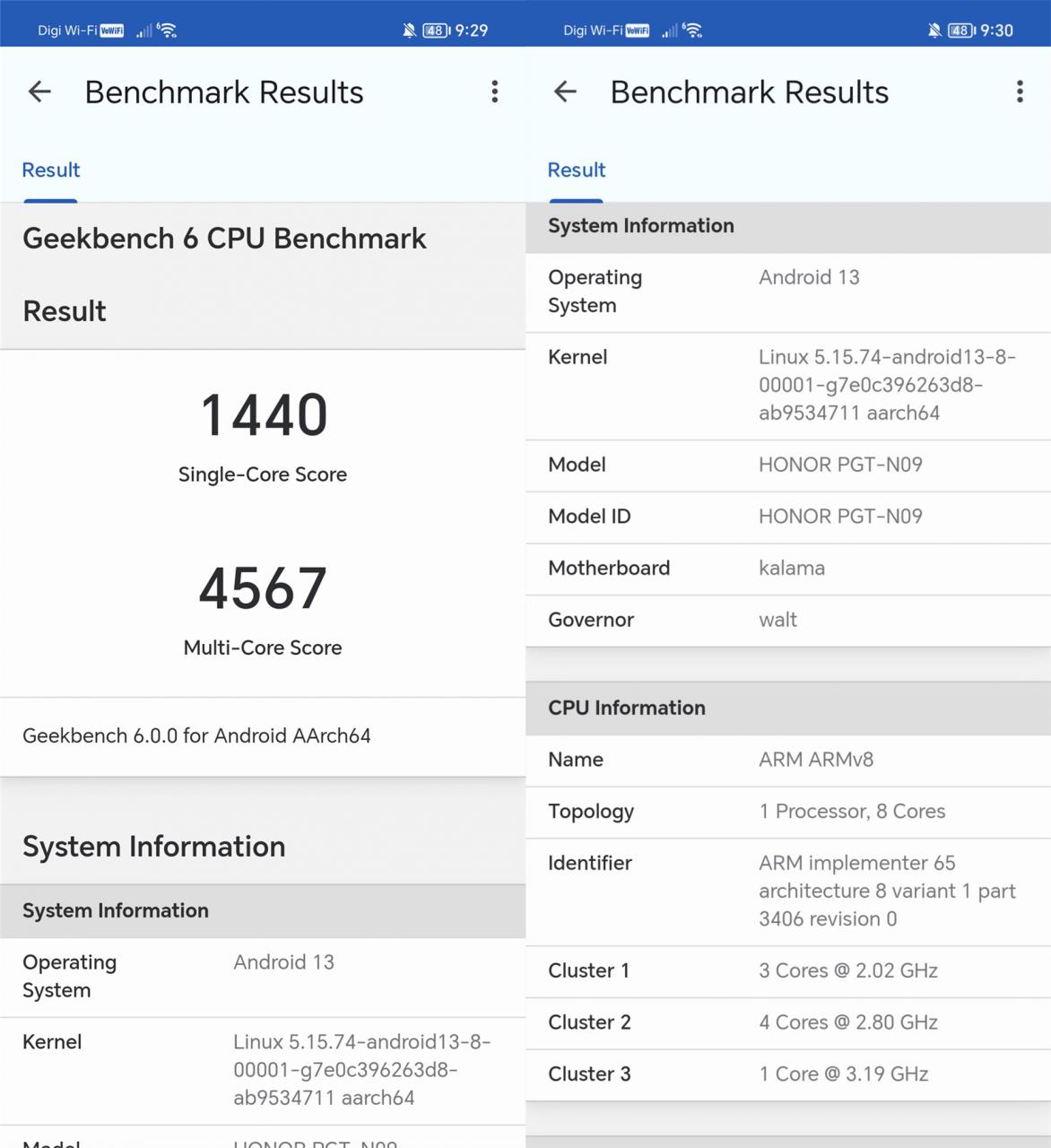1051x1148 pixels.
Task: Open three-dot overflow menu on left screen
Action: click(494, 91)
